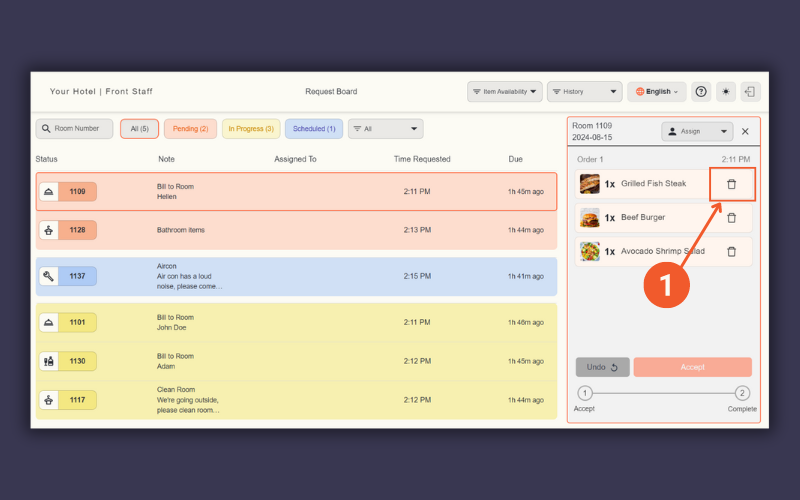Click the logout icon in header
The width and height of the screenshot is (800, 500).
pos(750,92)
